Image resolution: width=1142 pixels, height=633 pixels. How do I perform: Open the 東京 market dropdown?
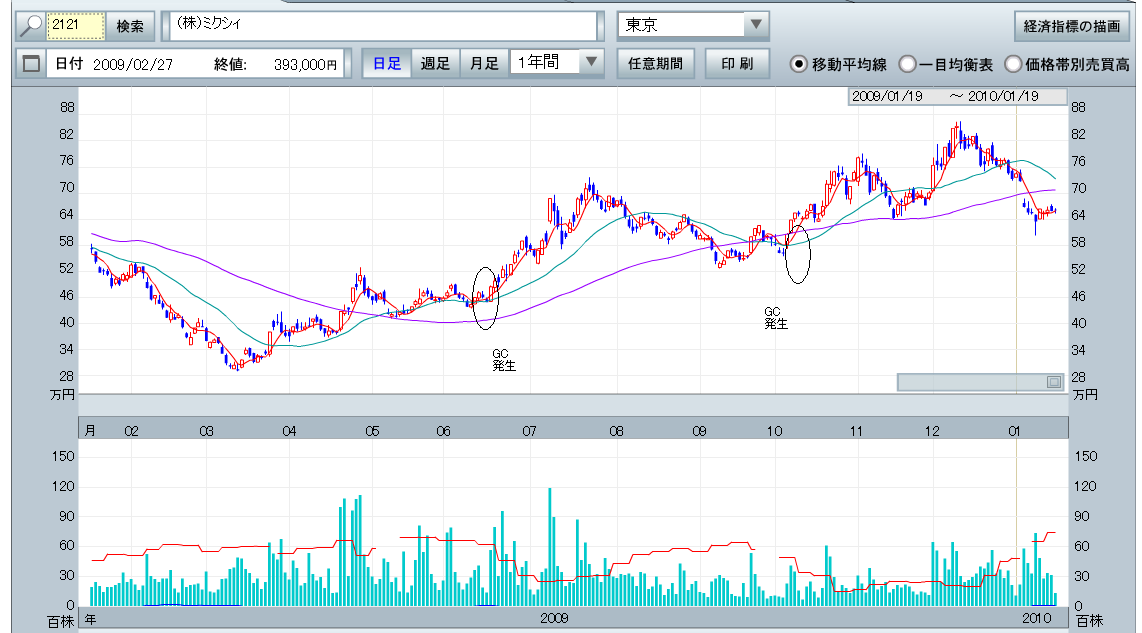[x=755, y=25]
